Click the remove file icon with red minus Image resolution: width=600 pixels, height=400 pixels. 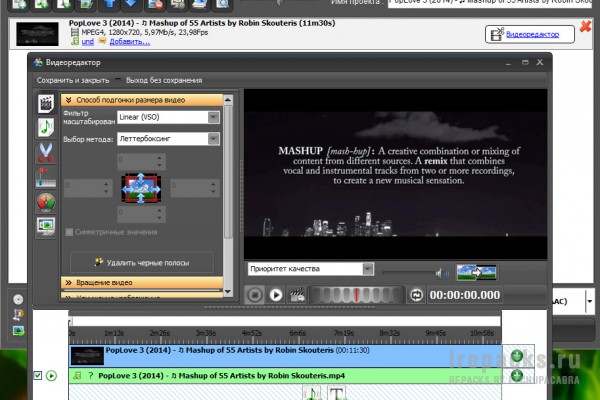(x=155, y=4)
